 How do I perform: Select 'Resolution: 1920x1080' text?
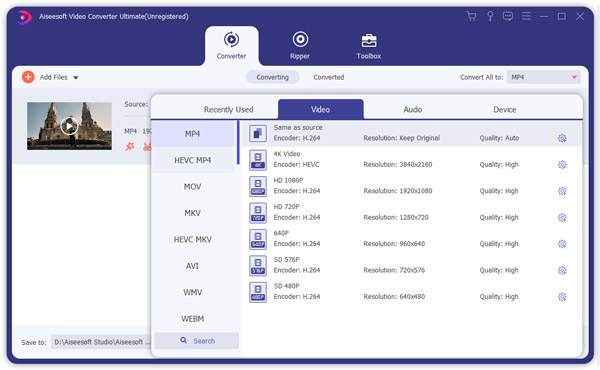coord(398,191)
